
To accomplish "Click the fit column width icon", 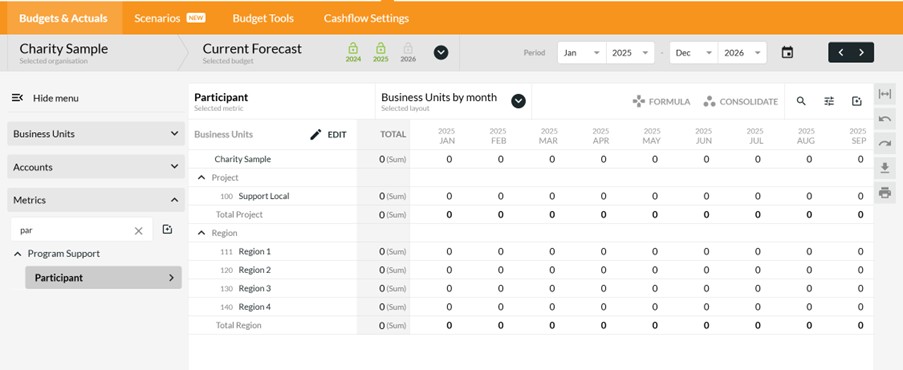I will (x=885, y=94).
